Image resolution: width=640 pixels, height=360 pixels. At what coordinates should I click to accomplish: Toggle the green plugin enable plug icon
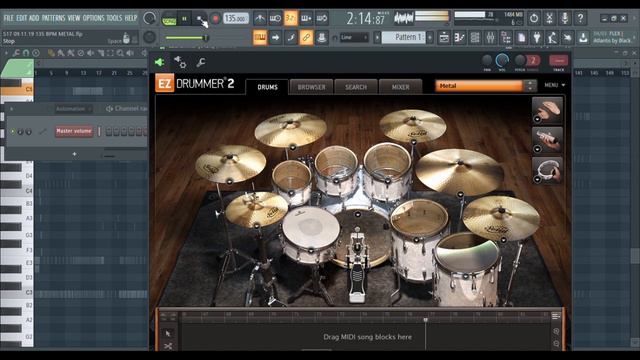pyautogui.click(x=160, y=62)
